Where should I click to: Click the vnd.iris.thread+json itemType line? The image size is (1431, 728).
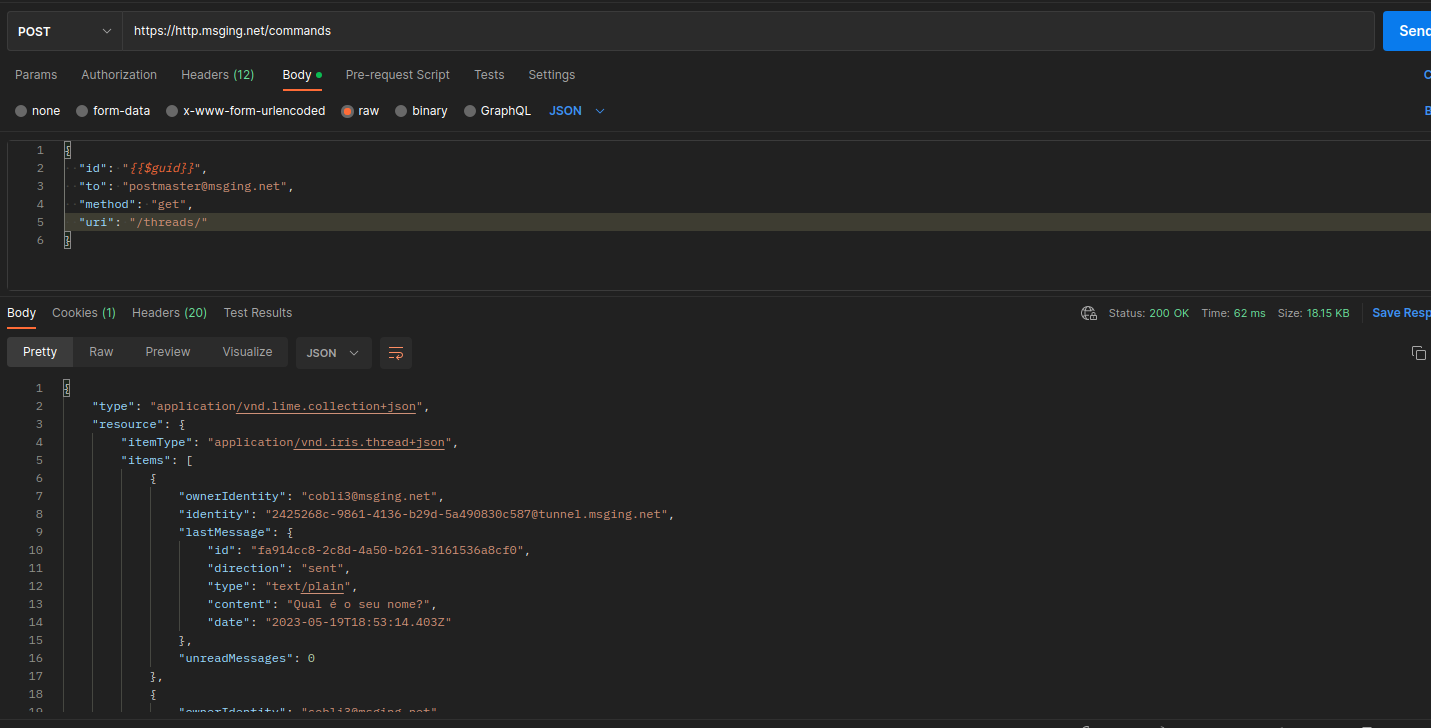pyautogui.click(x=289, y=442)
